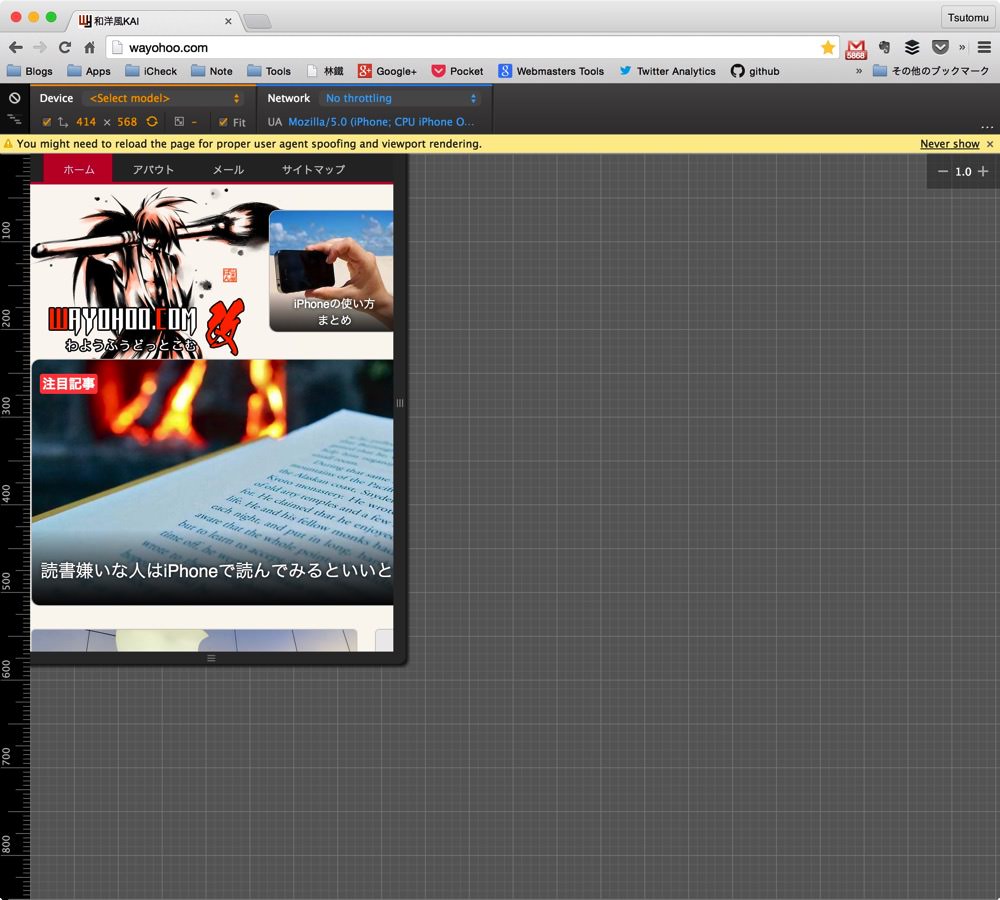Image resolution: width=1000 pixels, height=900 pixels.
Task: Open the featured 読書嫌いな人 article image
Action: (x=212, y=482)
